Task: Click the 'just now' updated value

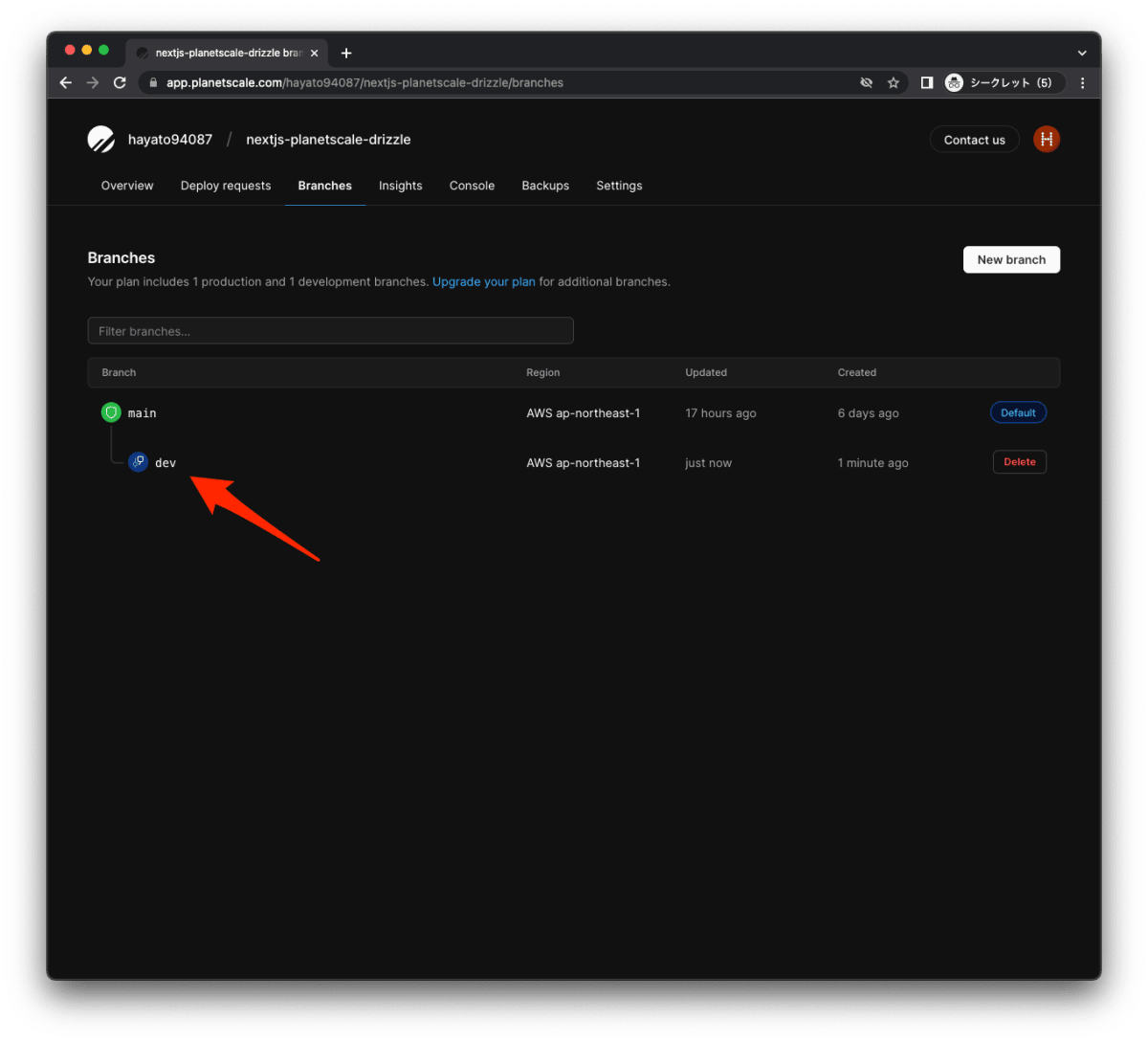Action: [708, 463]
